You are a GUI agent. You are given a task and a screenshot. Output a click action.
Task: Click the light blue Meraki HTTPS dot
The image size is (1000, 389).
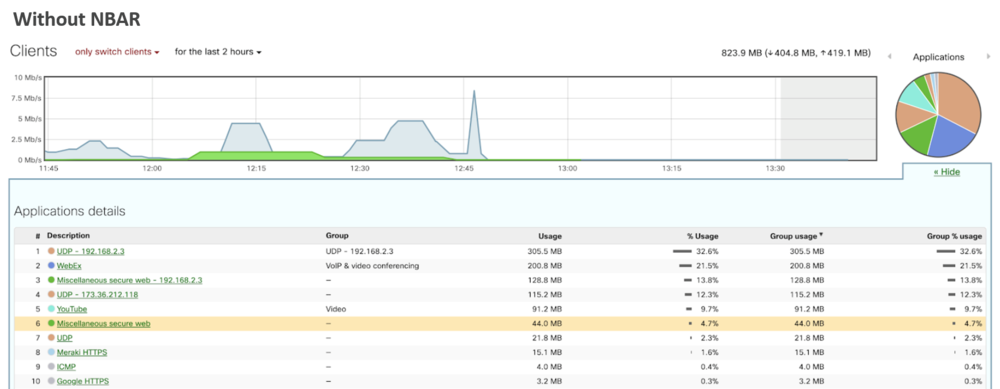pos(51,352)
